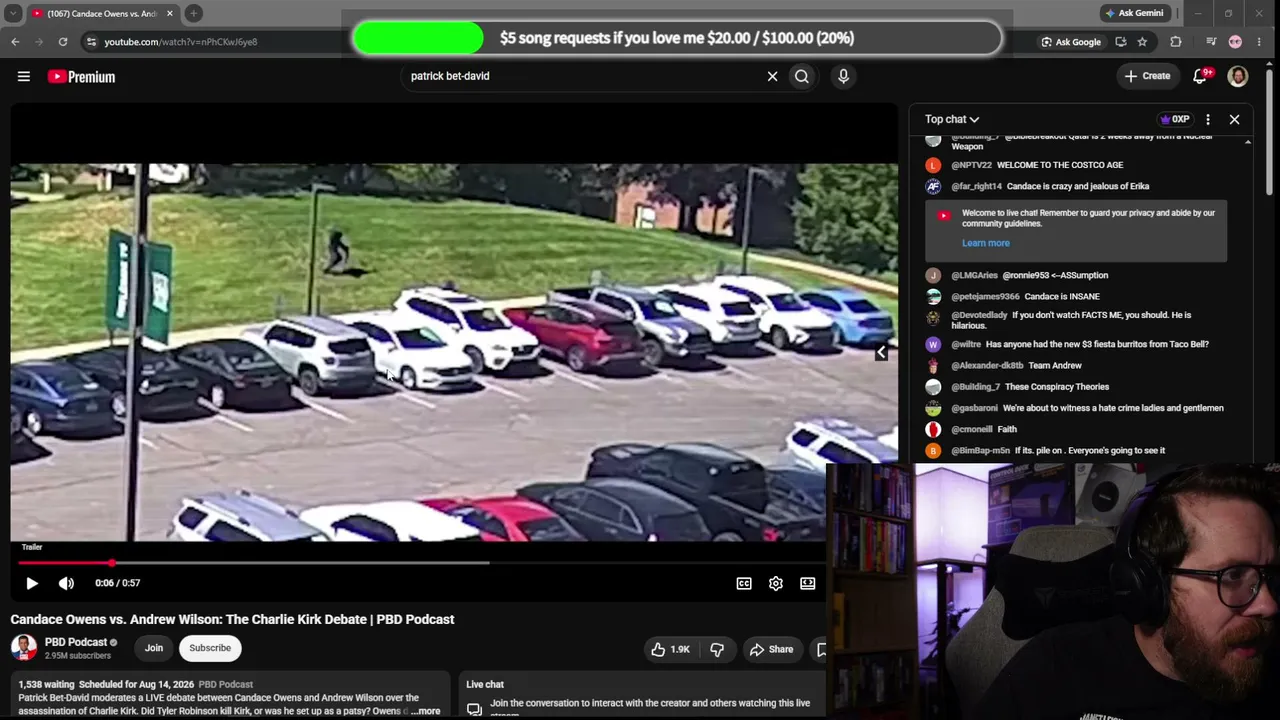Click the video title text
Viewport: 1280px width, 720px height.
coord(232,620)
